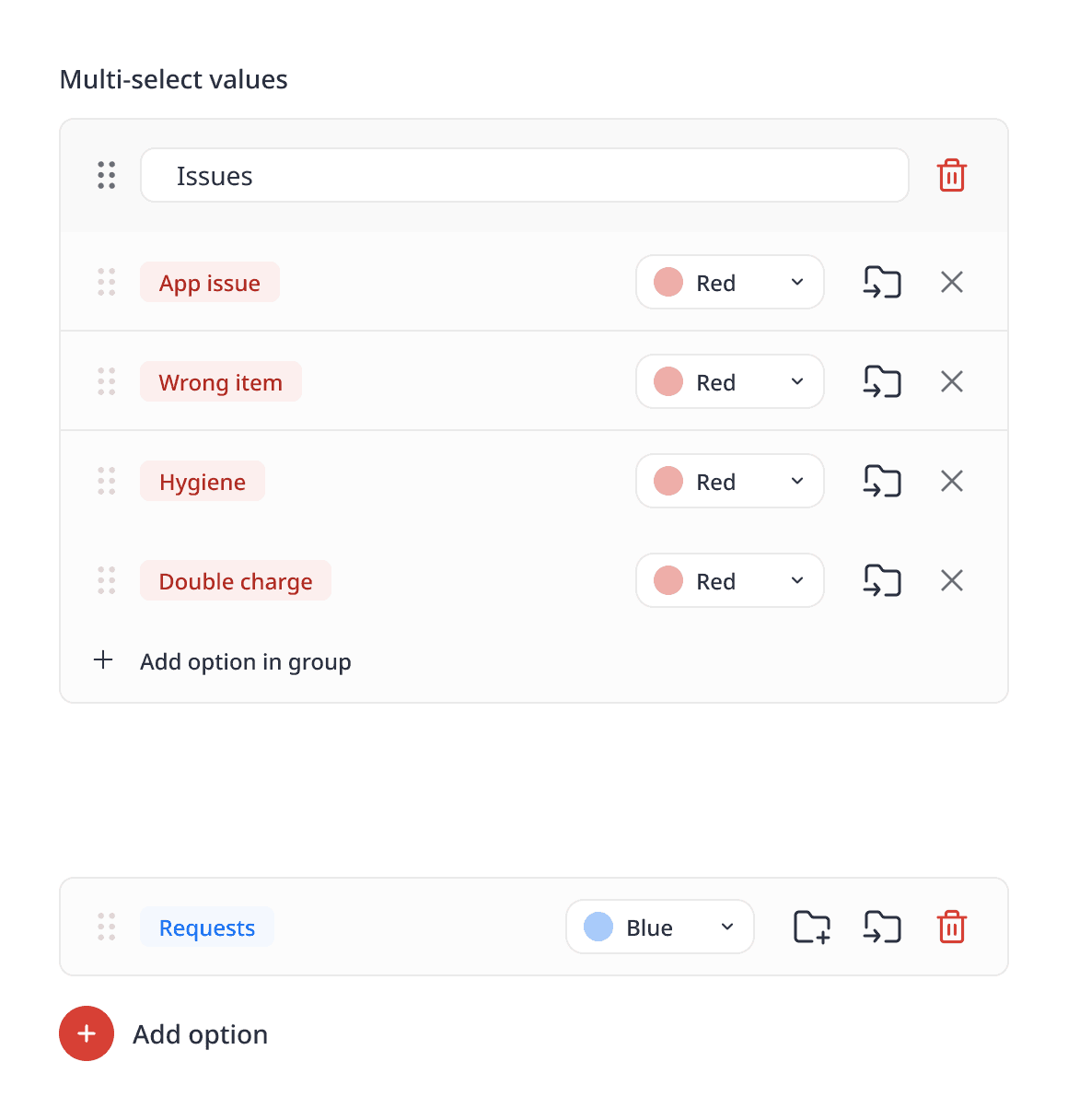The image size is (1068, 1120).
Task: Change the Hygiene color selection
Action: [x=729, y=481]
